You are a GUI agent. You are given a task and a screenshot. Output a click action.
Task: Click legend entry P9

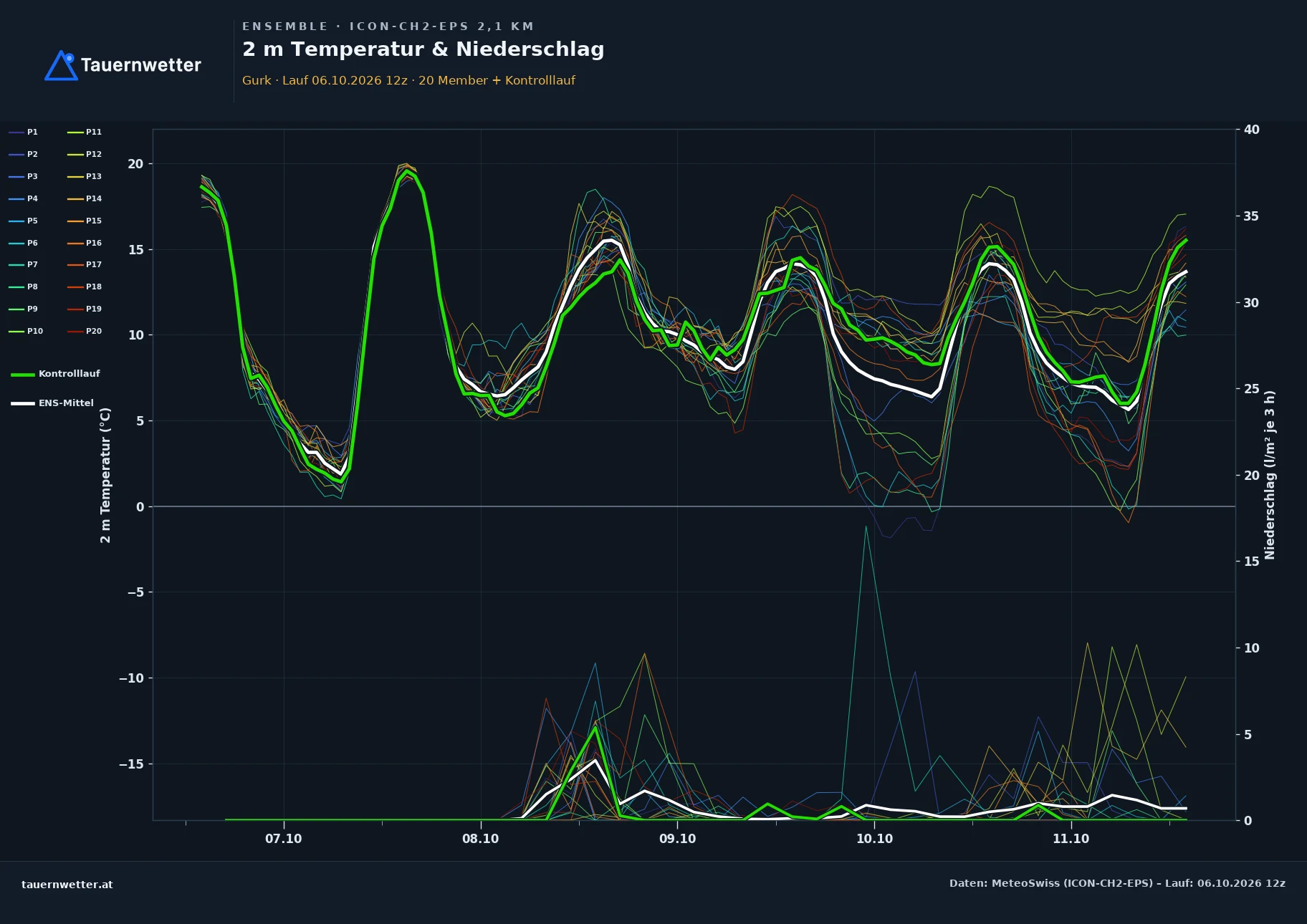tap(23, 309)
